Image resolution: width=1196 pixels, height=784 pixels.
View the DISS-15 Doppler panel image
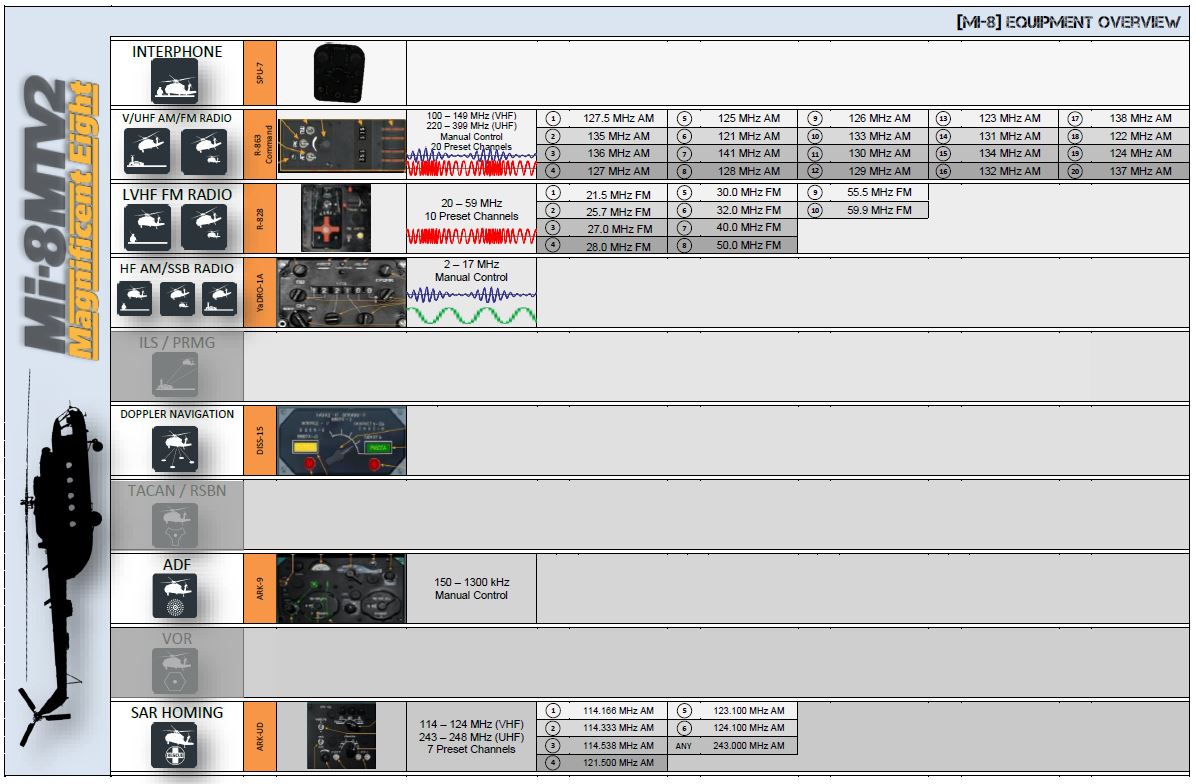[341, 441]
